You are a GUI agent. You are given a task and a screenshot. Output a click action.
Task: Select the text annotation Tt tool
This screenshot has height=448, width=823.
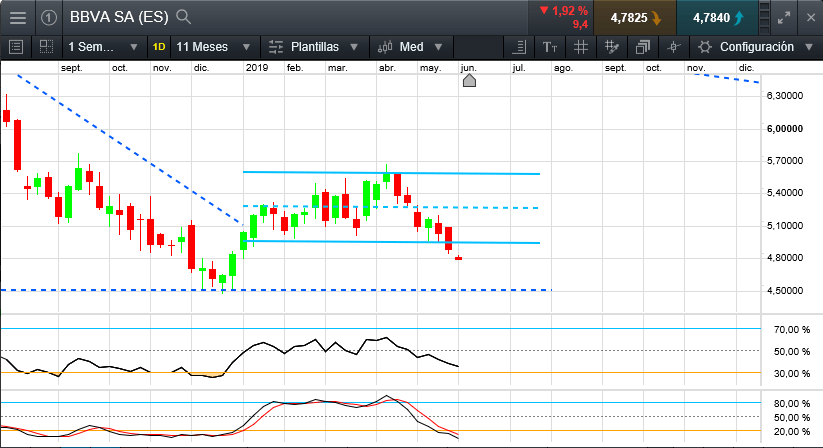coord(550,47)
